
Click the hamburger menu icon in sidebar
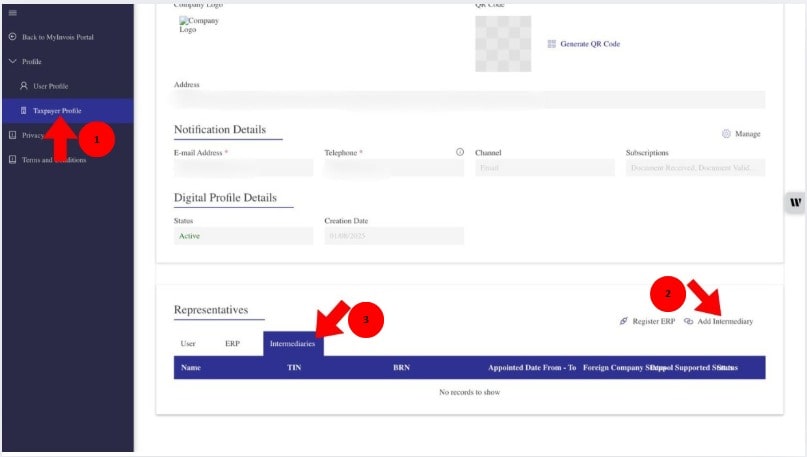point(12,12)
